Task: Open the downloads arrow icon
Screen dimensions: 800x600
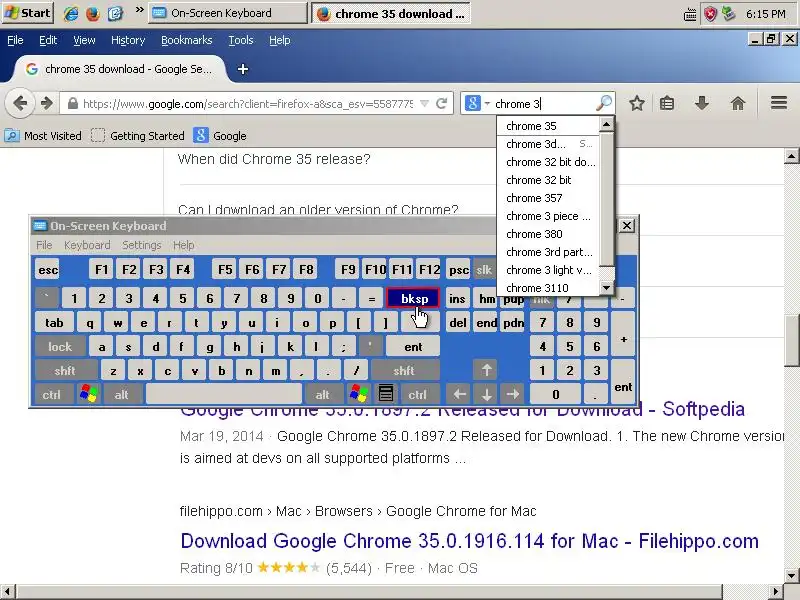Action: pyautogui.click(x=702, y=104)
